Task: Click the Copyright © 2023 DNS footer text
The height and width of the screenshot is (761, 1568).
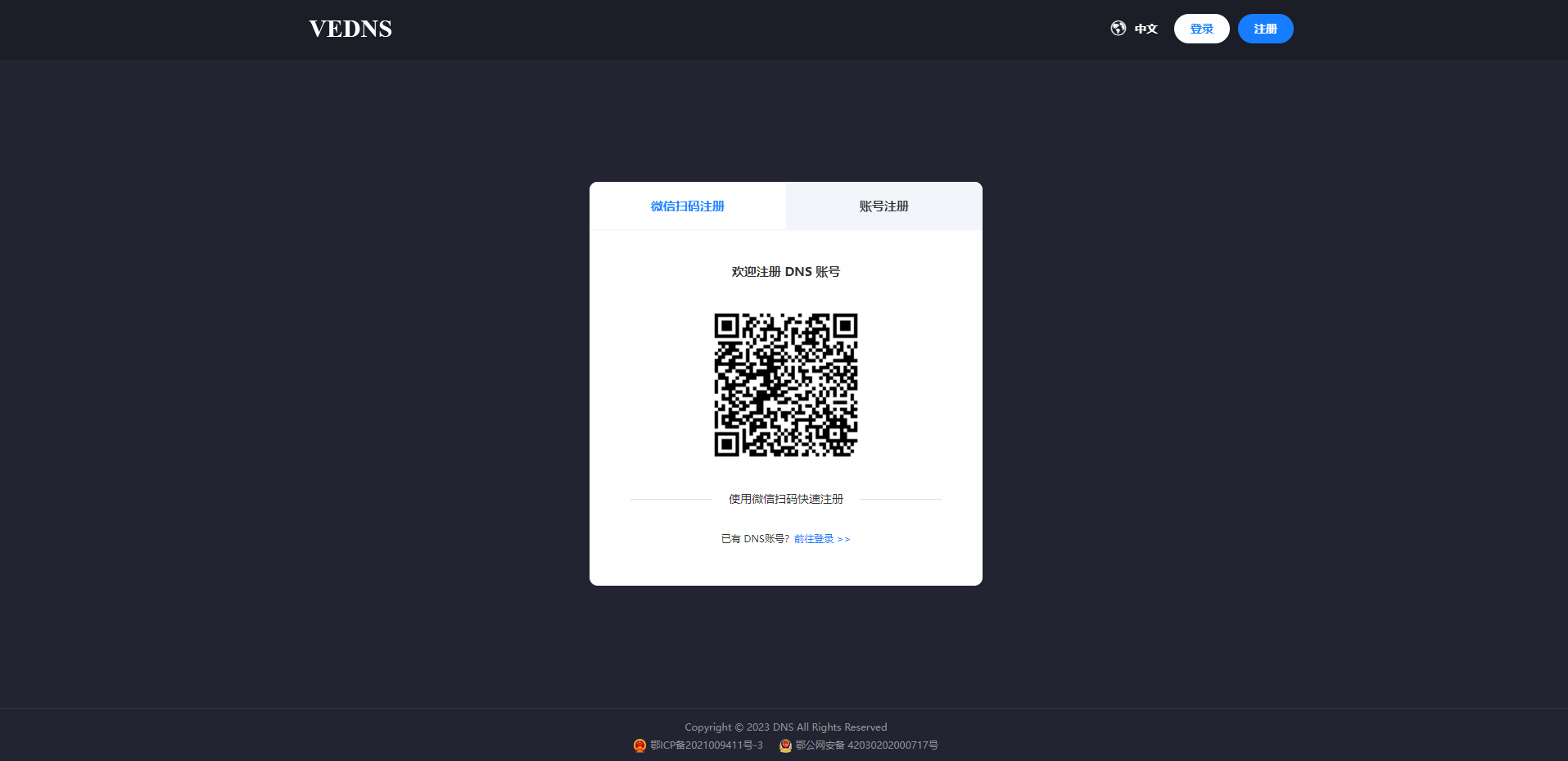Action: click(785, 727)
